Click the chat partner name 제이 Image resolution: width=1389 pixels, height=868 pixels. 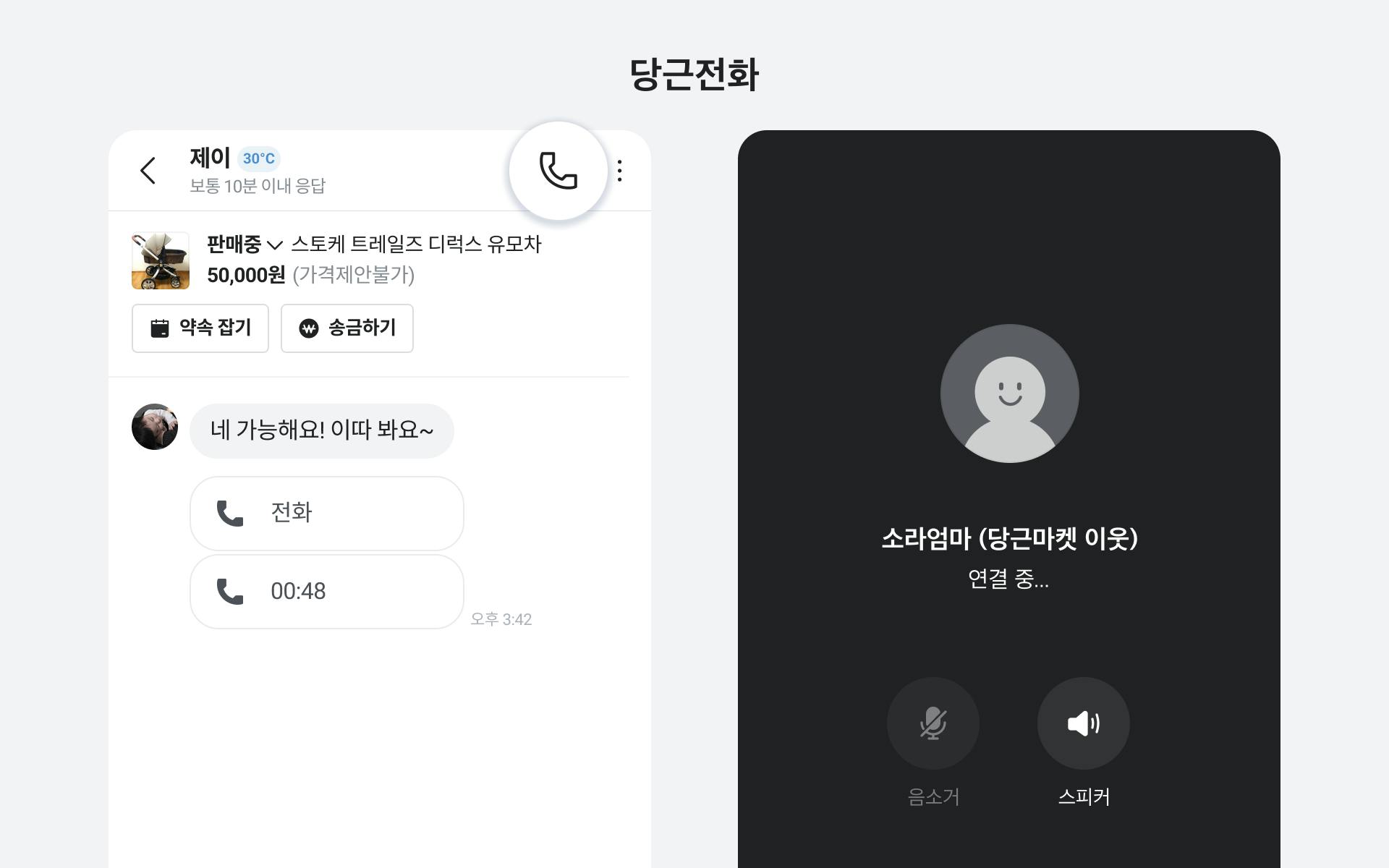(x=210, y=158)
